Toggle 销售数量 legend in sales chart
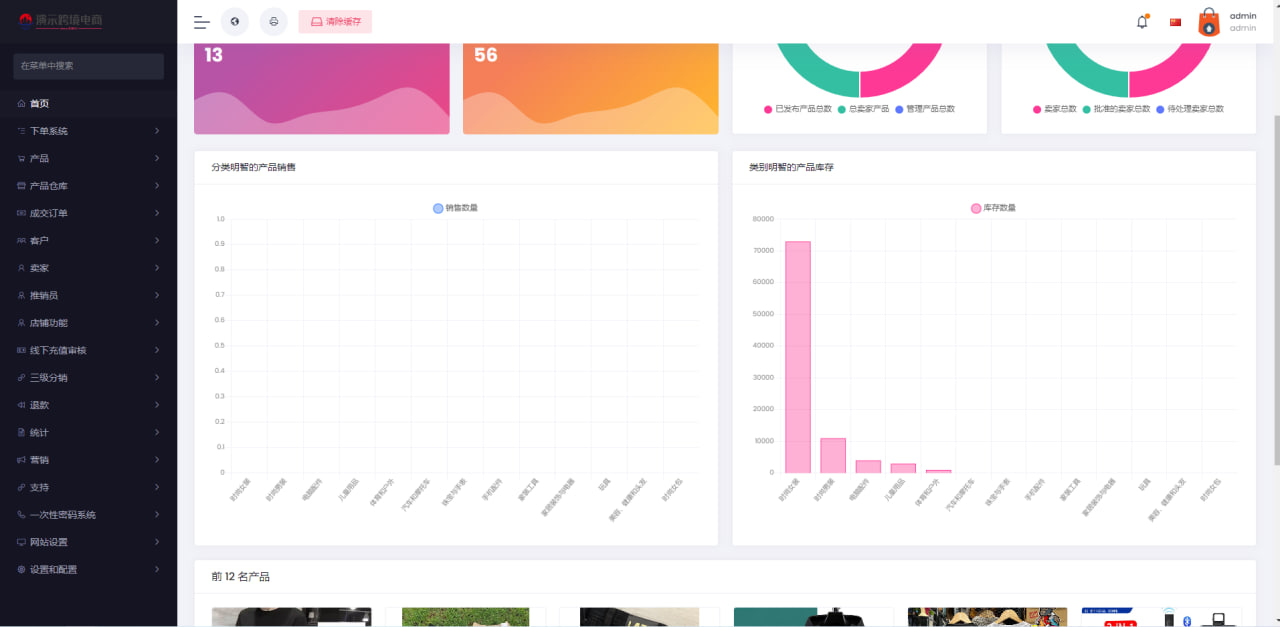This screenshot has width=1280, height=627. click(x=455, y=208)
